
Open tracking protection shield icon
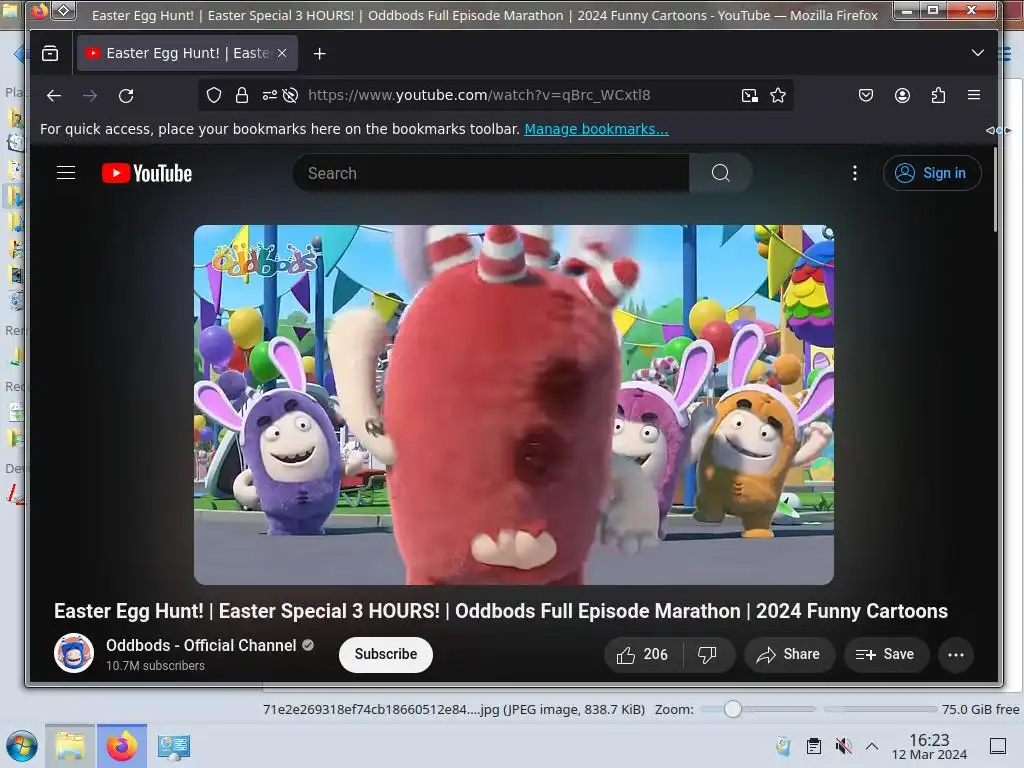point(214,95)
